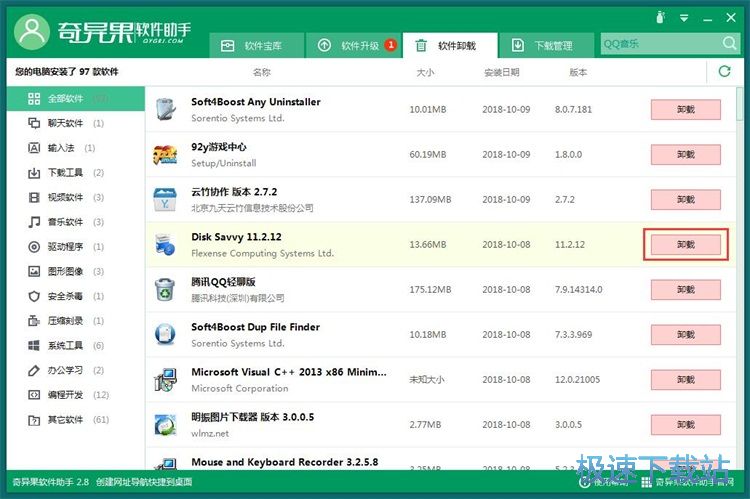The image size is (750, 499).
Task: Click the 137.09MB size cell
Action: [x=430, y=200]
